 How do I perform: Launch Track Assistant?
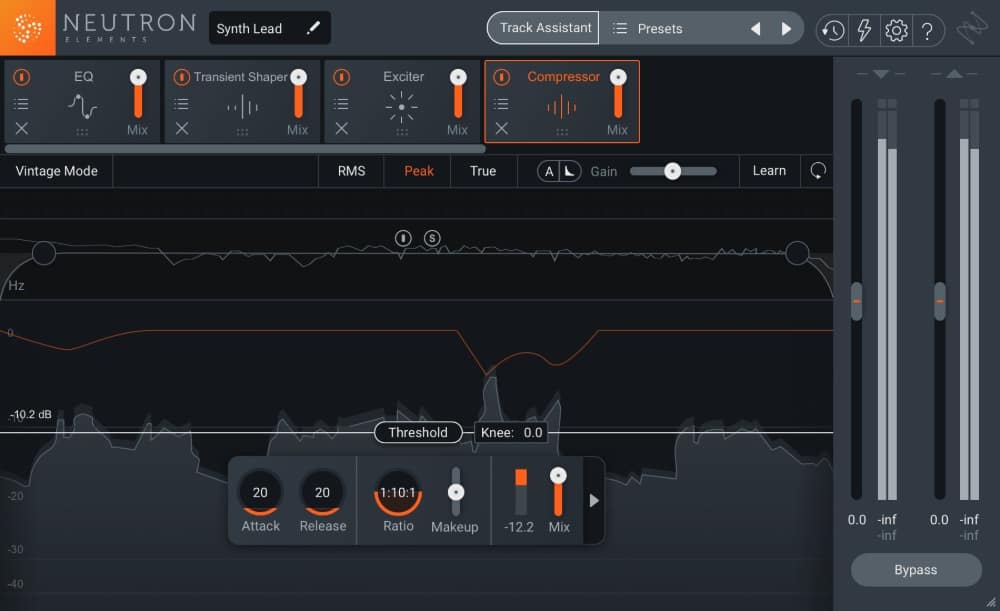545,28
